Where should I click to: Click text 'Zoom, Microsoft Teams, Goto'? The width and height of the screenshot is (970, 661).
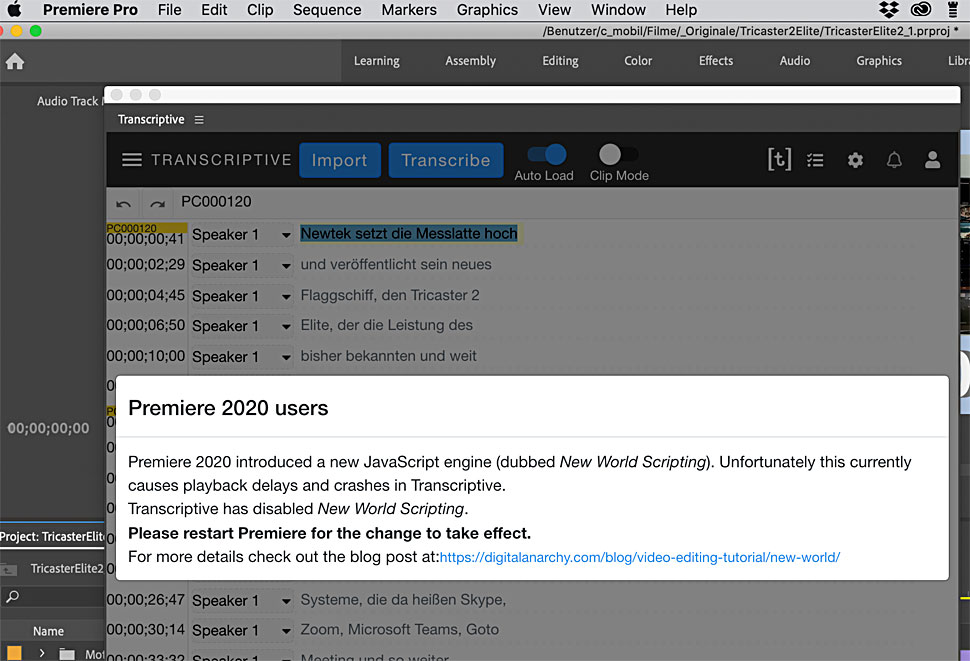click(x=400, y=629)
